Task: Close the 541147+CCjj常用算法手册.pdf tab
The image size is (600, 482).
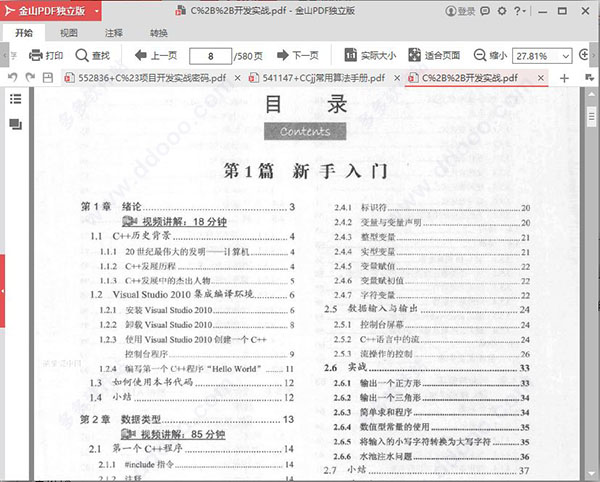Action: (397, 78)
